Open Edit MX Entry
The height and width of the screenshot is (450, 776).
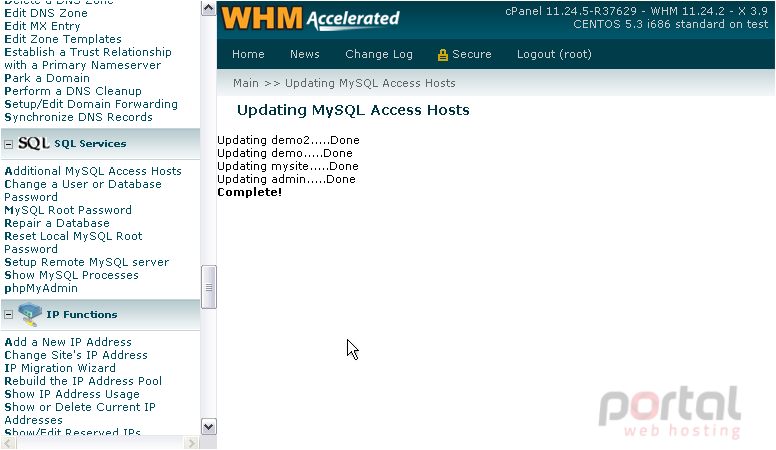pos(42,26)
